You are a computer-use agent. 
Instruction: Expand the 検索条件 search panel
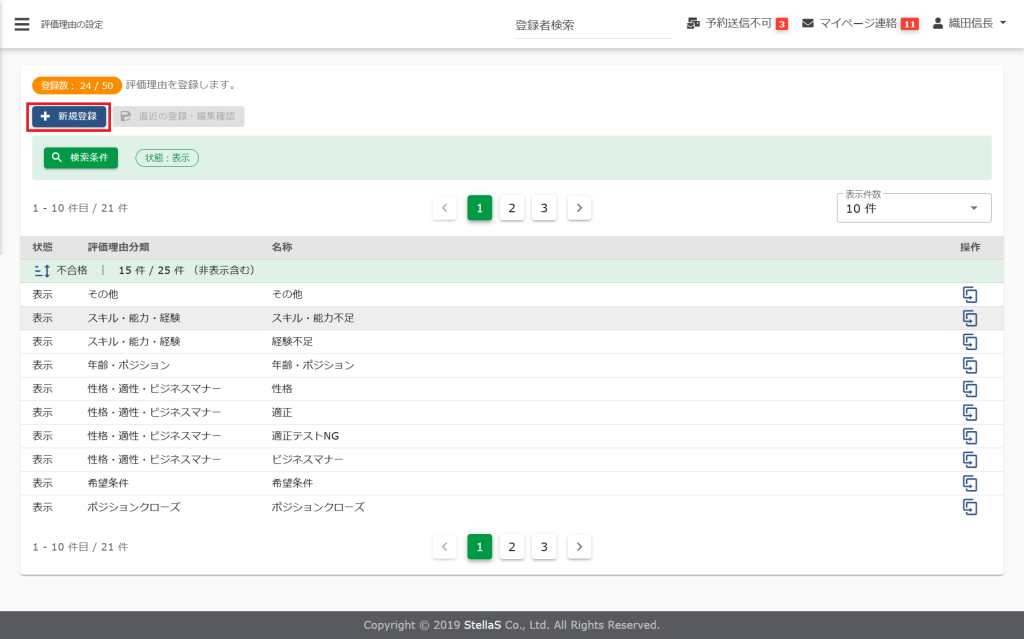81,158
